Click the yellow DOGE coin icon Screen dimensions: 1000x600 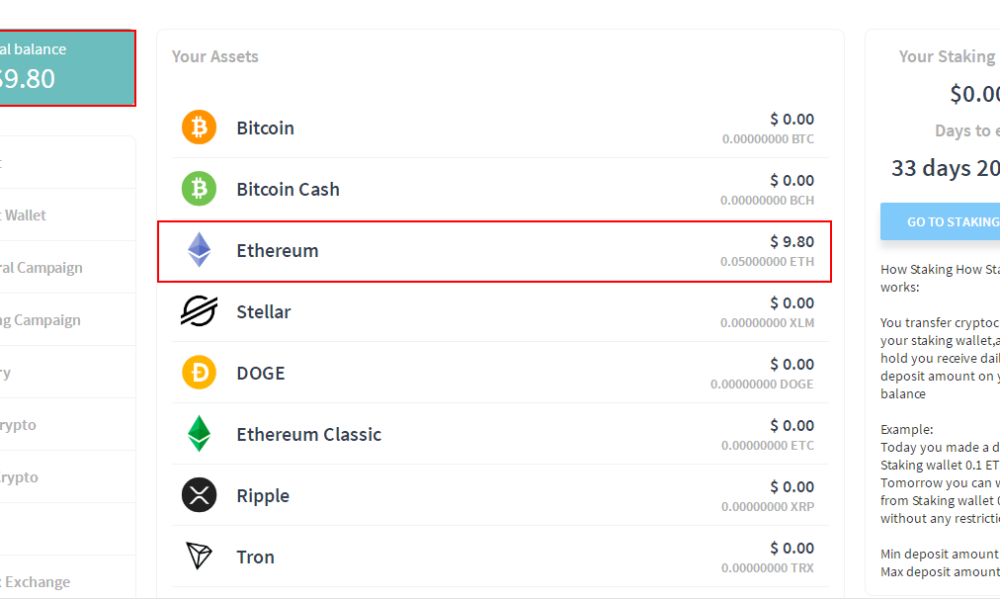pyautogui.click(x=199, y=373)
